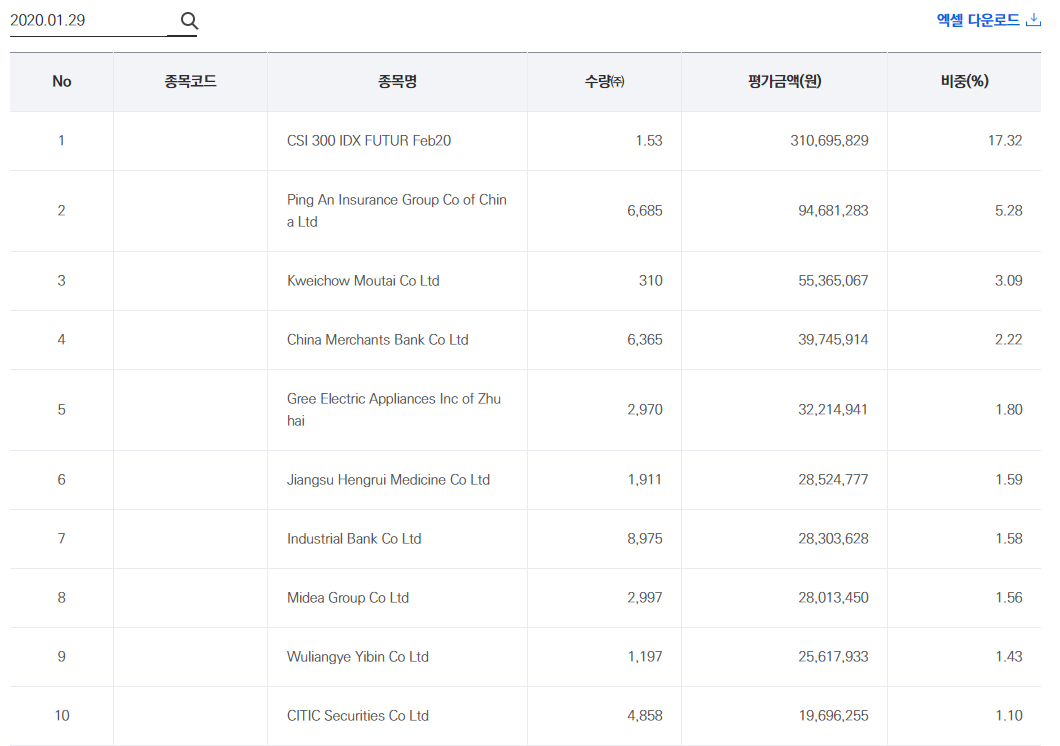Select Jiangsu Hengrui Medicine Co Ltd name
This screenshot has height=746, width=1060.
pos(388,480)
